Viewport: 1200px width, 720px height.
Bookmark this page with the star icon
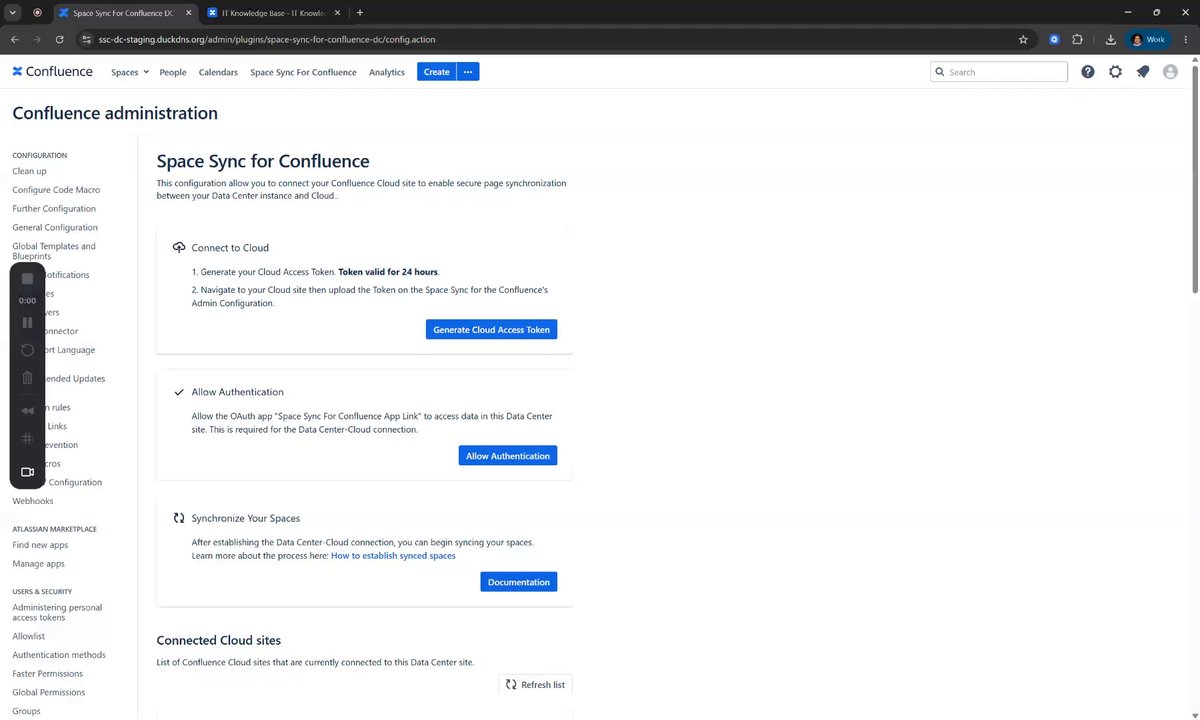(x=1023, y=40)
